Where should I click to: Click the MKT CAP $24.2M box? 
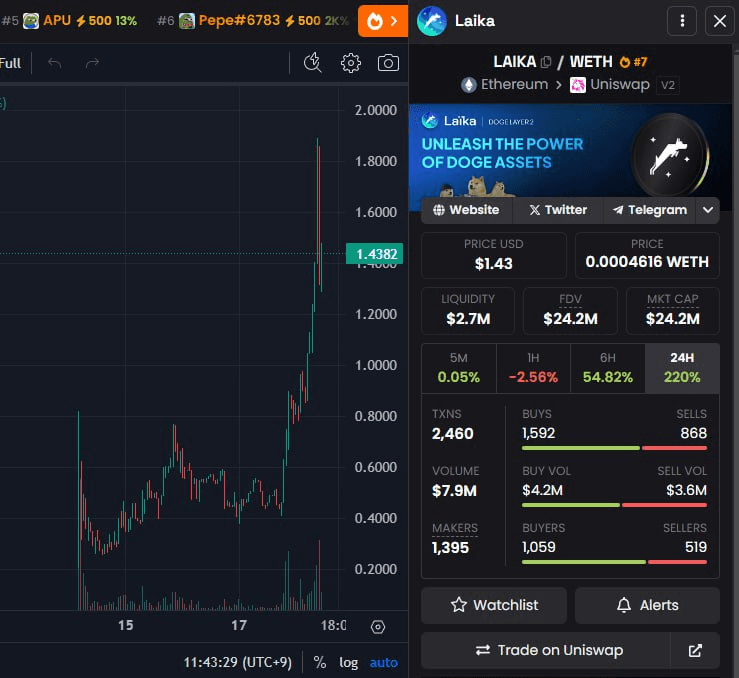pos(673,310)
